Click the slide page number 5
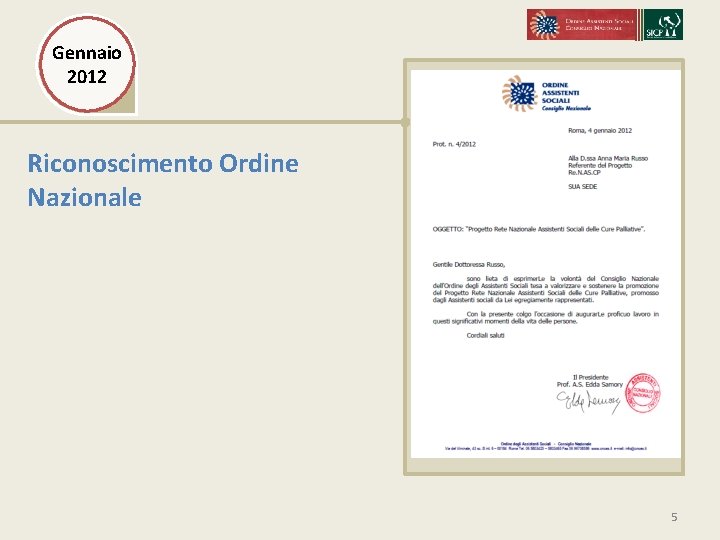 (x=674, y=517)
